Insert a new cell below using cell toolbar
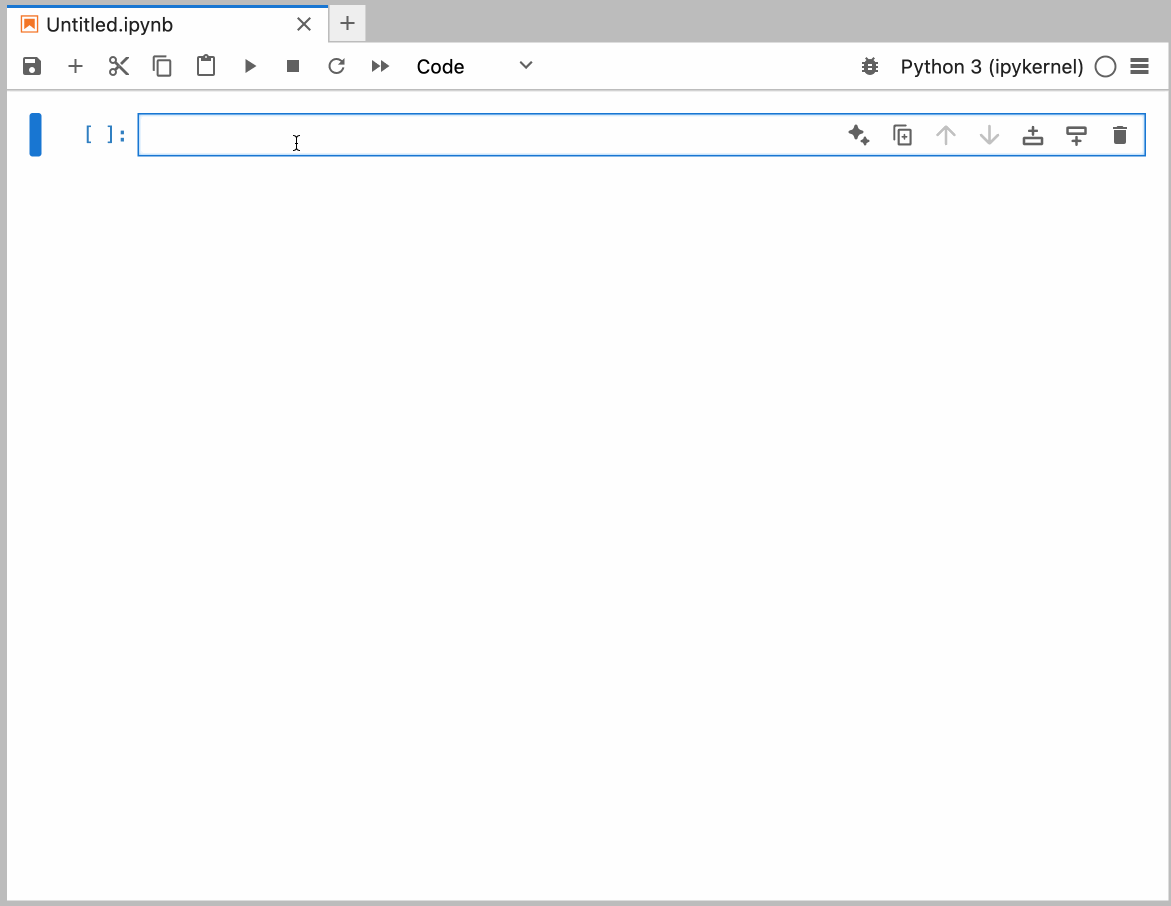This screenshot has height=906, width=1171. pyautogui.click(x=1076, y=134)
